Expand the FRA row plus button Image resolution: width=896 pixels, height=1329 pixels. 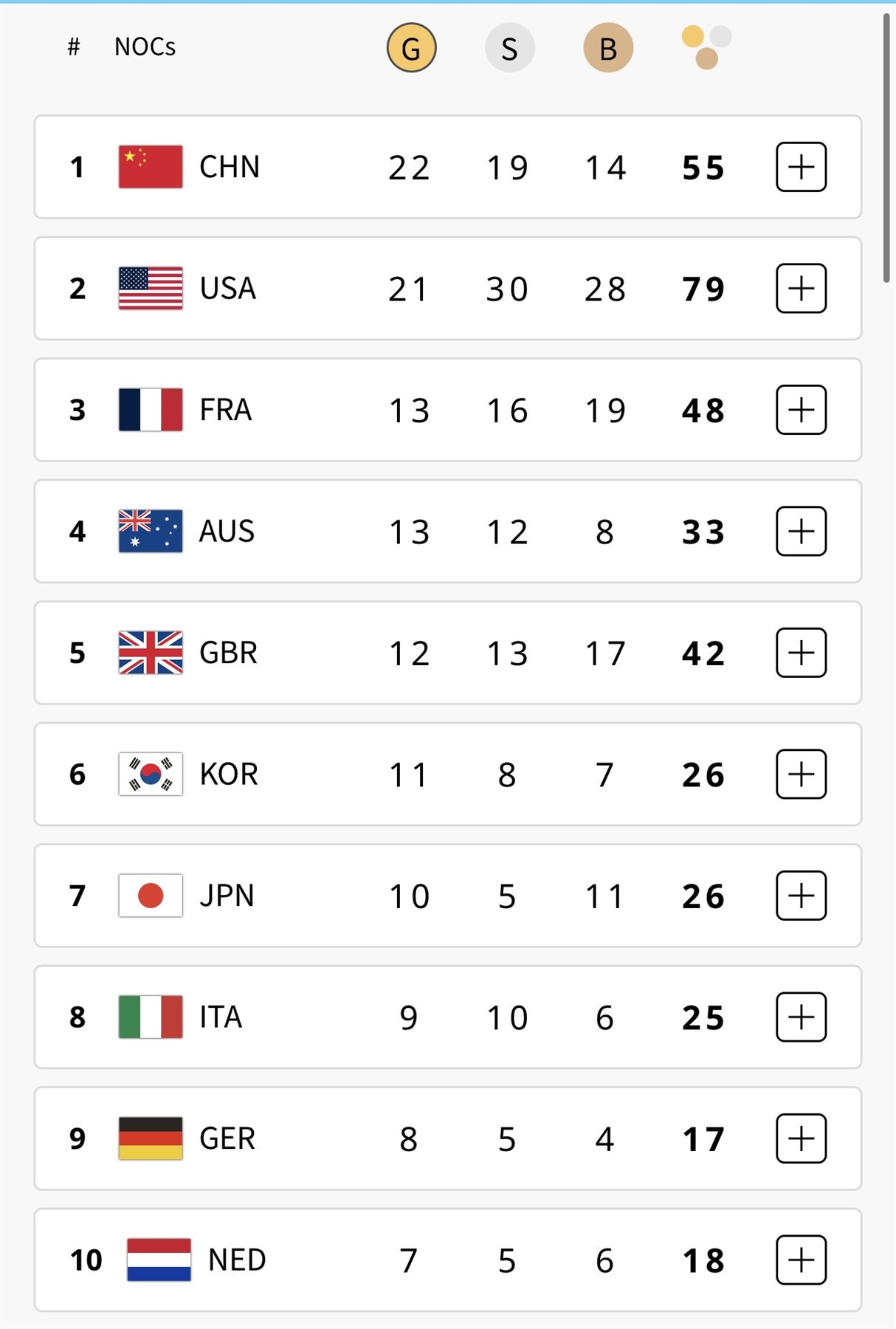pyautogui.click(x=801, y=410)
